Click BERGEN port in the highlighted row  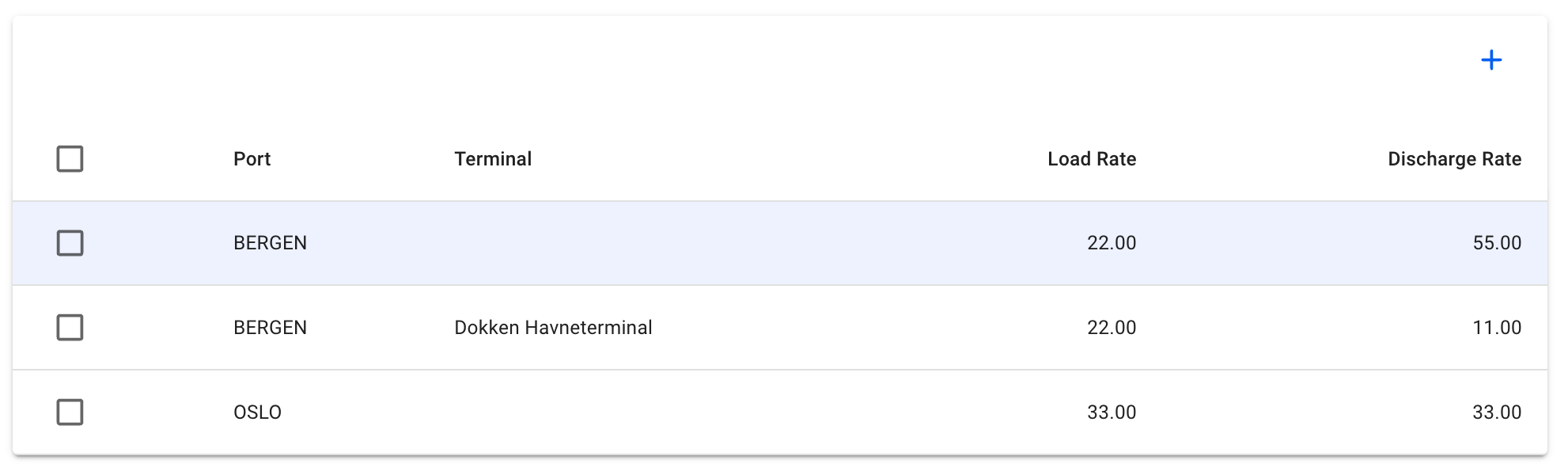270,243
